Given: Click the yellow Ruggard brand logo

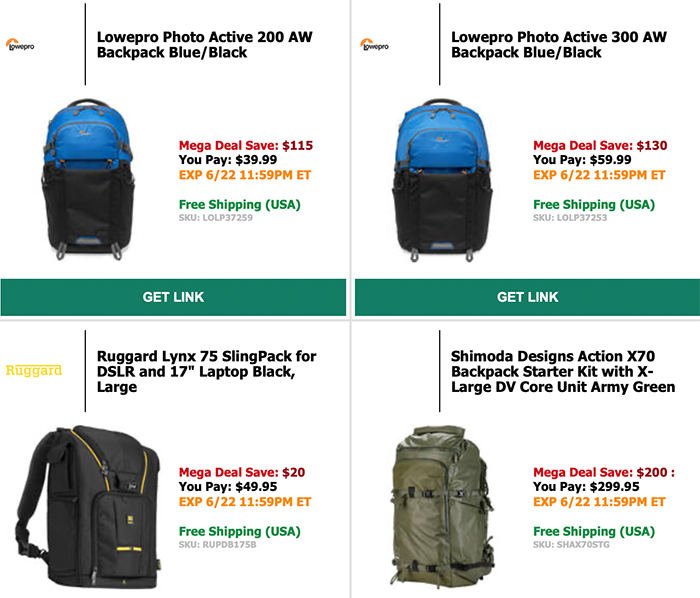Looking at the screenshot, I should pyautogui.click(x=34, y=370).
